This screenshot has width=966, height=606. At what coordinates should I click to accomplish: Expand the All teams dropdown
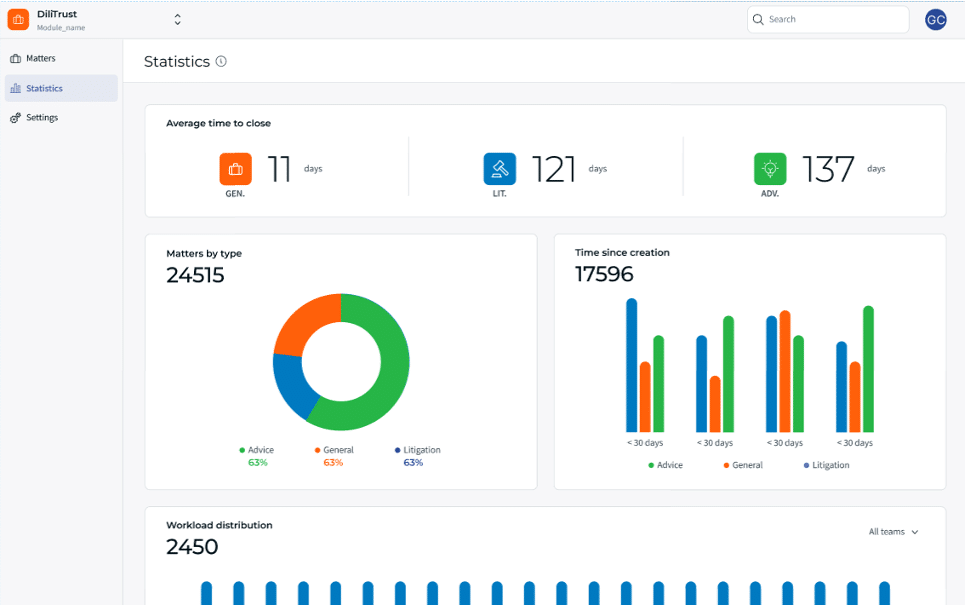(x=893, y=531)
